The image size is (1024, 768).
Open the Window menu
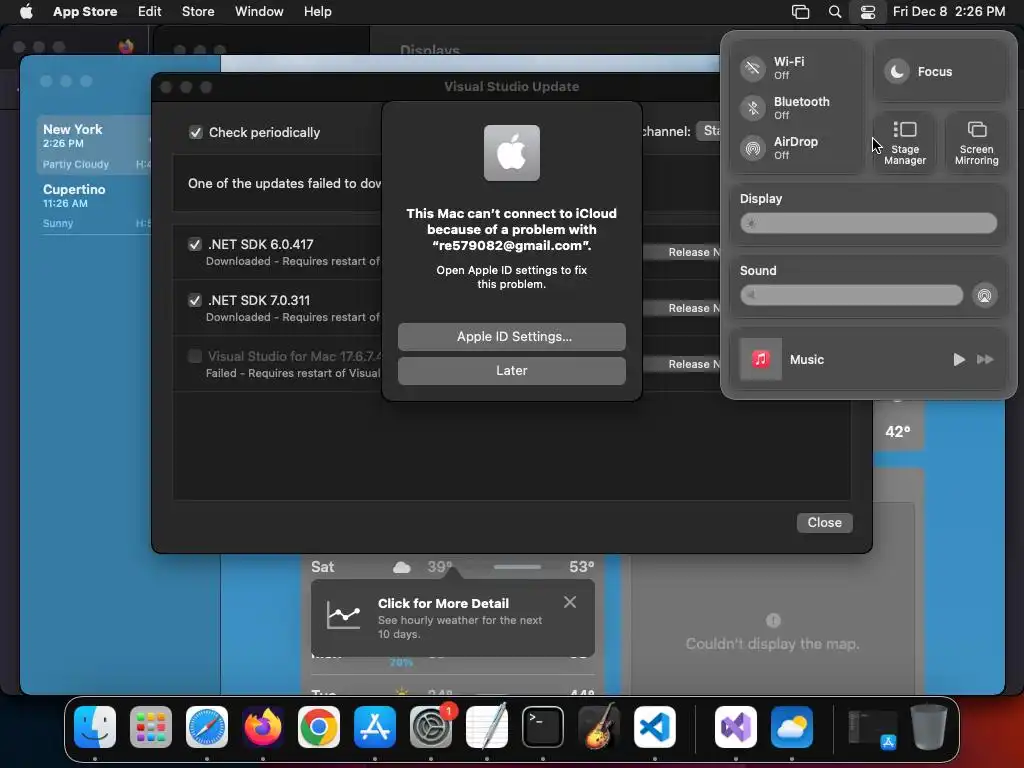[x=259, y=12]
